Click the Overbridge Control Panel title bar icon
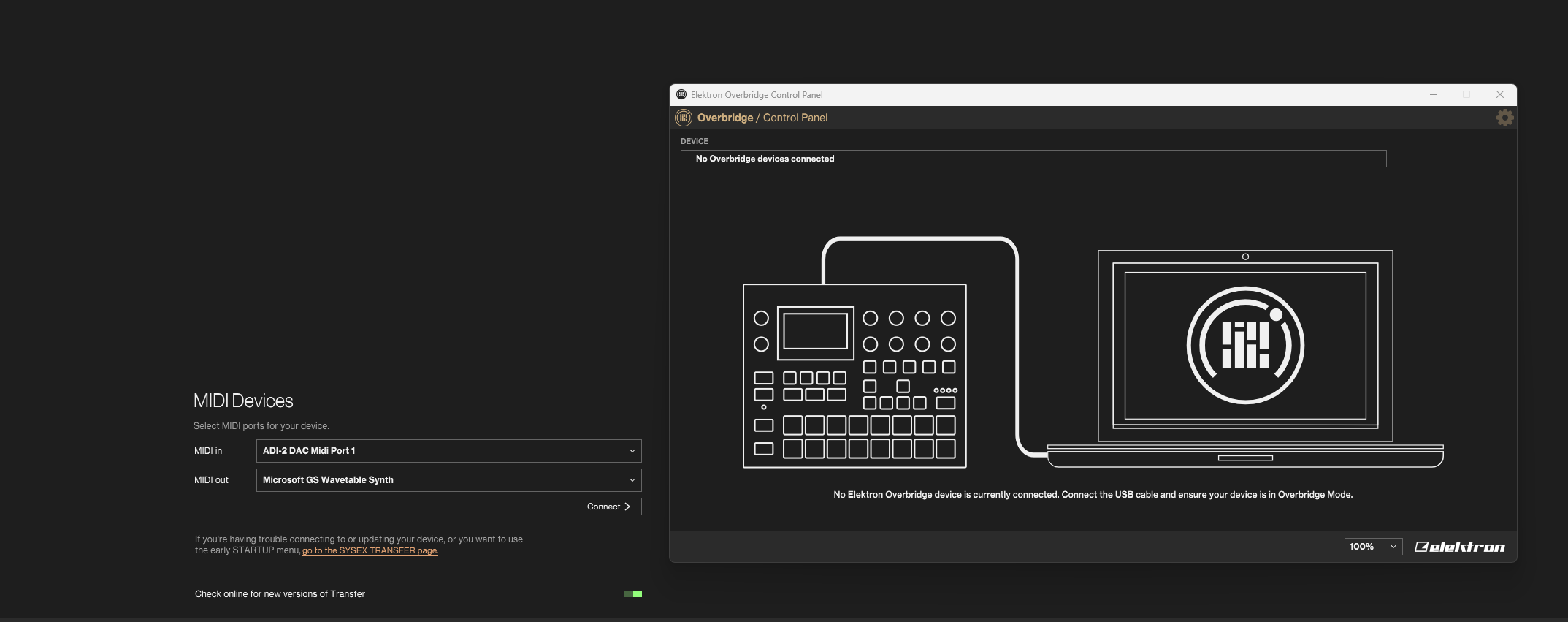Image resolution: width=1568 pixels, height=622 pixels. tap(681, 94)
